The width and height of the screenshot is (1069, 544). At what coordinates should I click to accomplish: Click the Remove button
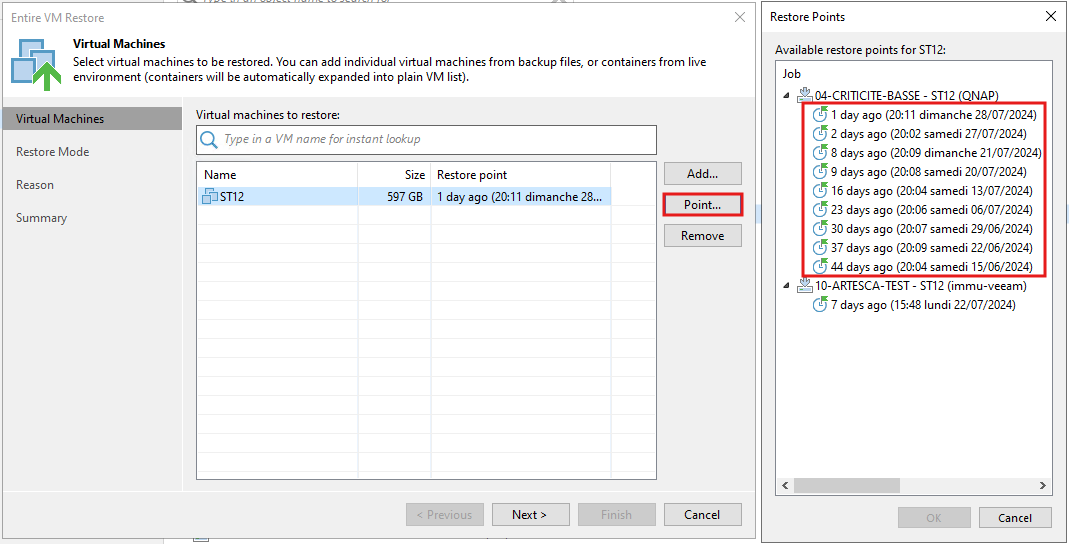point(702,236)
